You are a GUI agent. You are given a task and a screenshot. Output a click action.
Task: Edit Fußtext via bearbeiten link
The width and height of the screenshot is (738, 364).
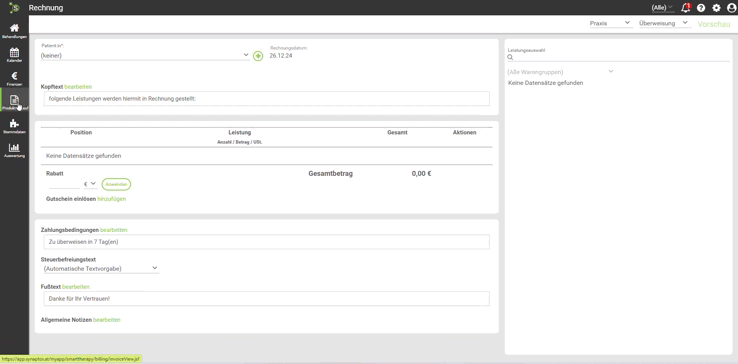(76, 287)
